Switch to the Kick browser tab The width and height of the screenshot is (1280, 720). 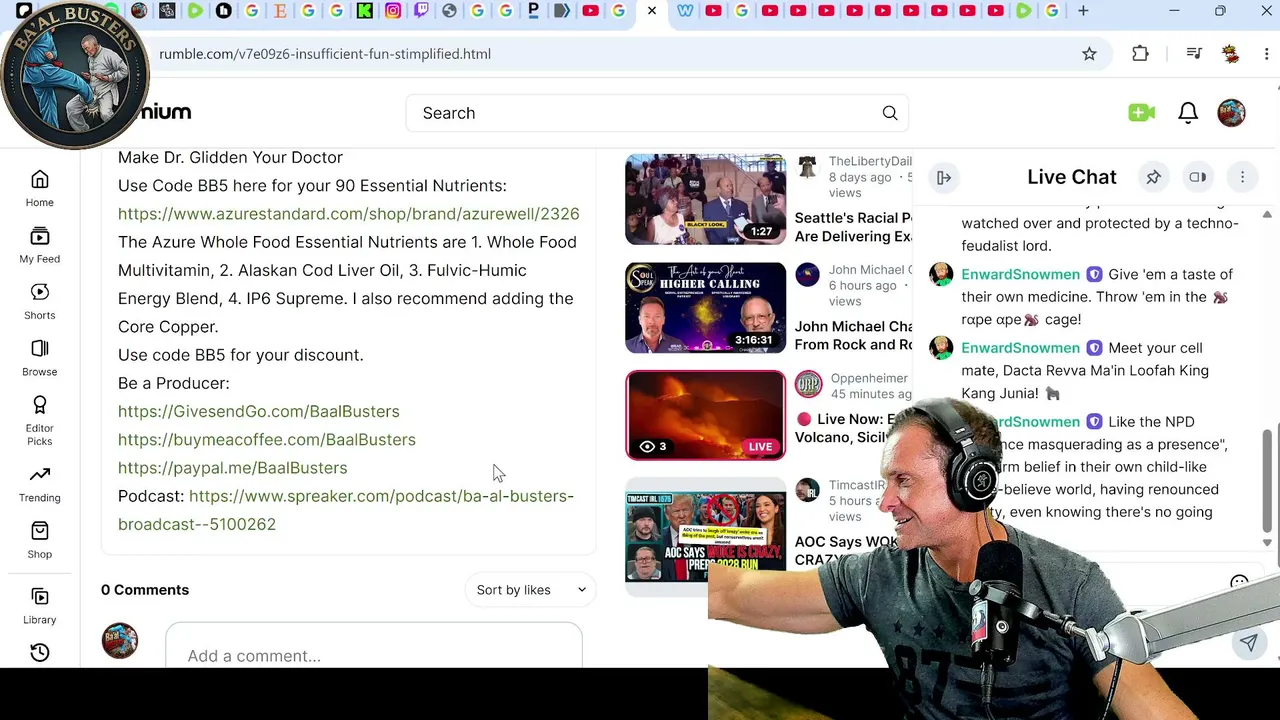click(365, 11)
